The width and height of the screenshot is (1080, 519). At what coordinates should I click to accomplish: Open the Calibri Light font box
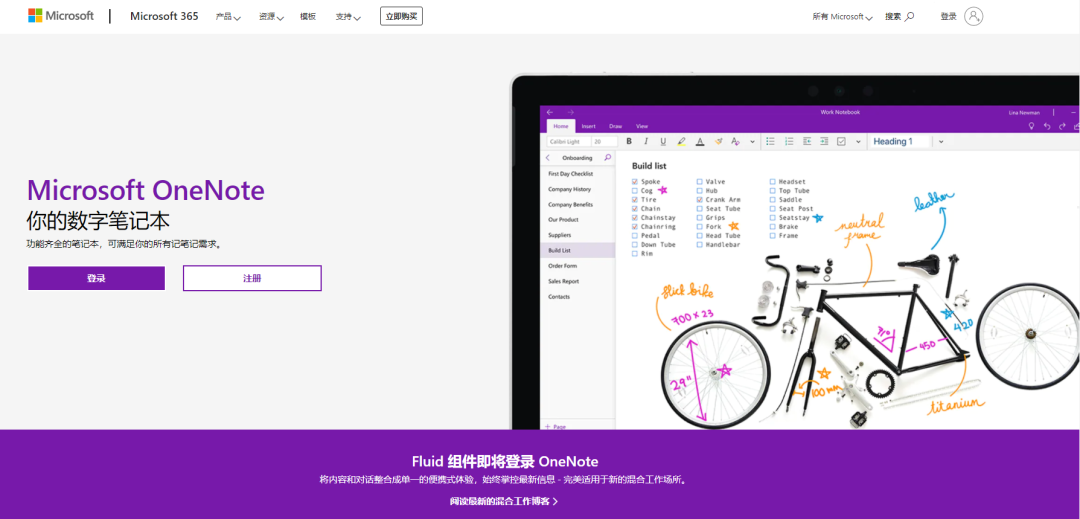tap(568, 141)
